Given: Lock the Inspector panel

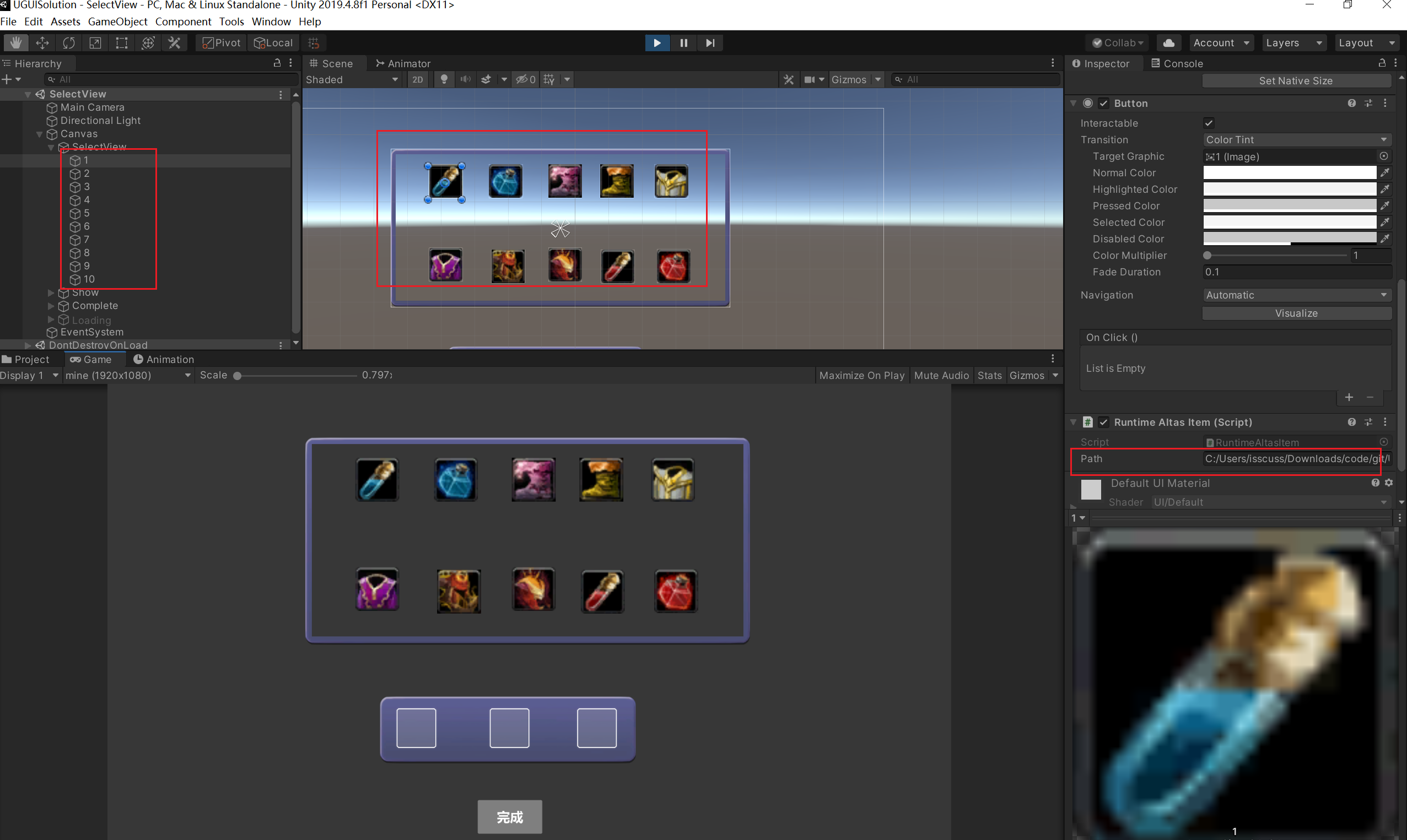Looking at the screenshot, I should tap(1382, 63).
